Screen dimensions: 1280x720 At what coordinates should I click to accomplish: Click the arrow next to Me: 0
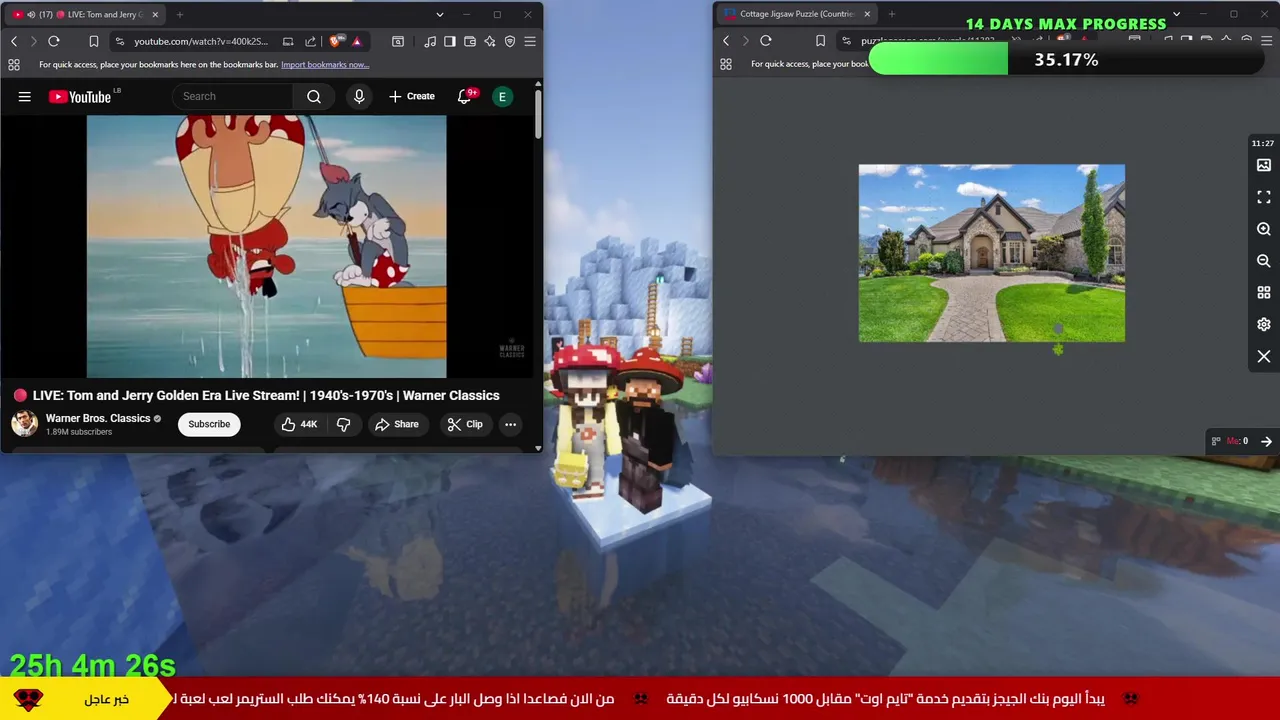[1266, 441]
